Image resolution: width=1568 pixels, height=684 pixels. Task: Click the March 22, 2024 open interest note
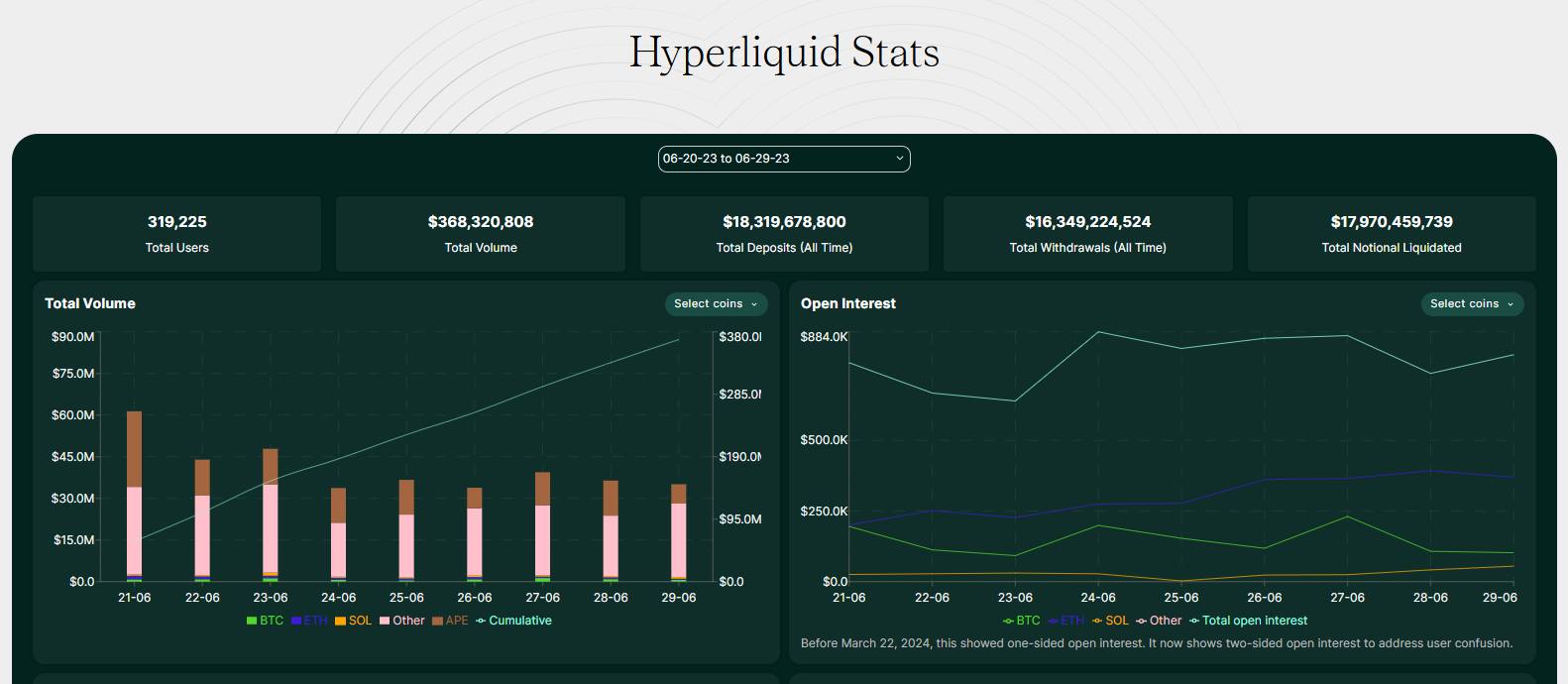1157,643
